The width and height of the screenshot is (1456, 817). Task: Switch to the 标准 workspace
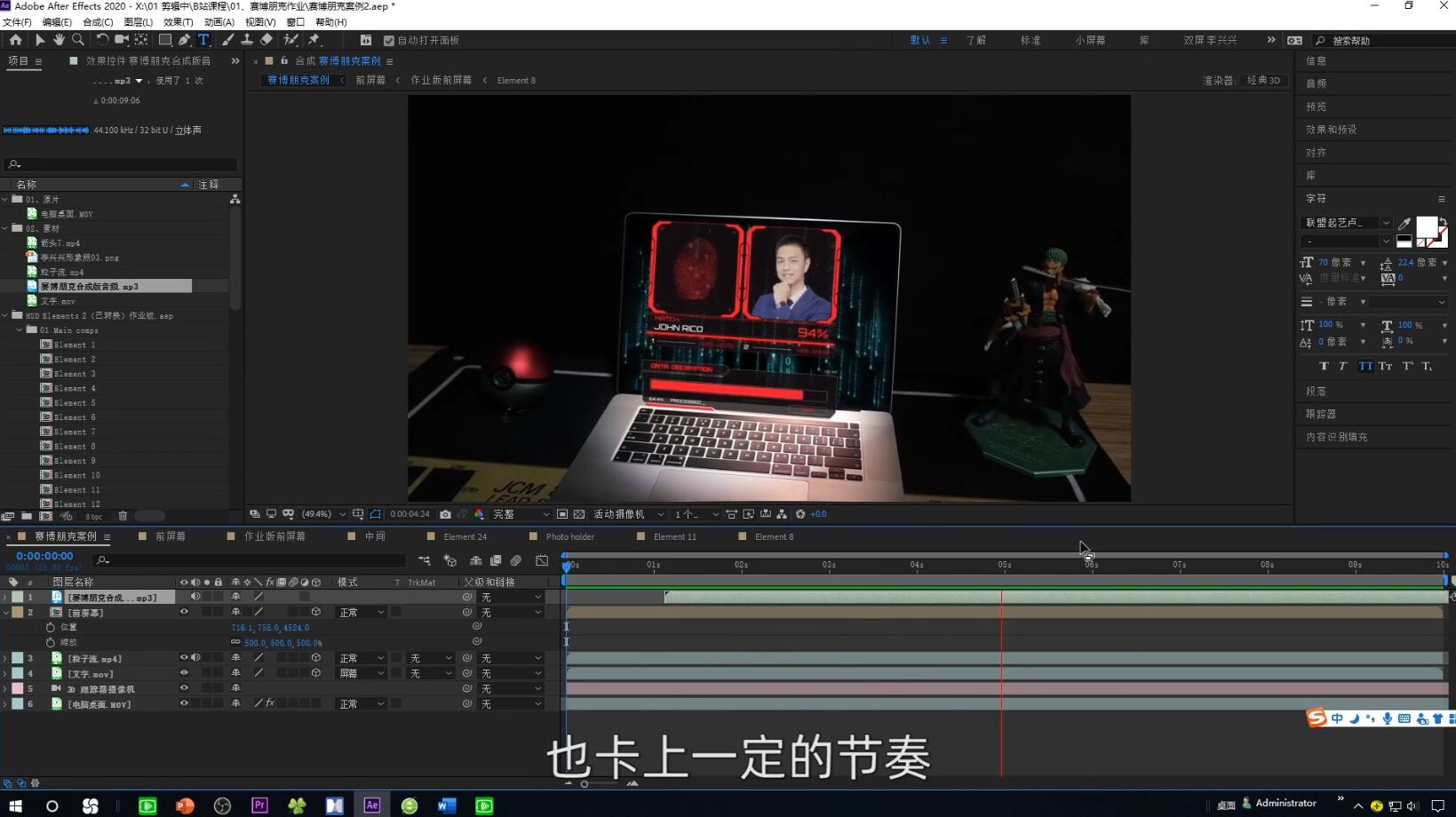[x=1030, y=41]
